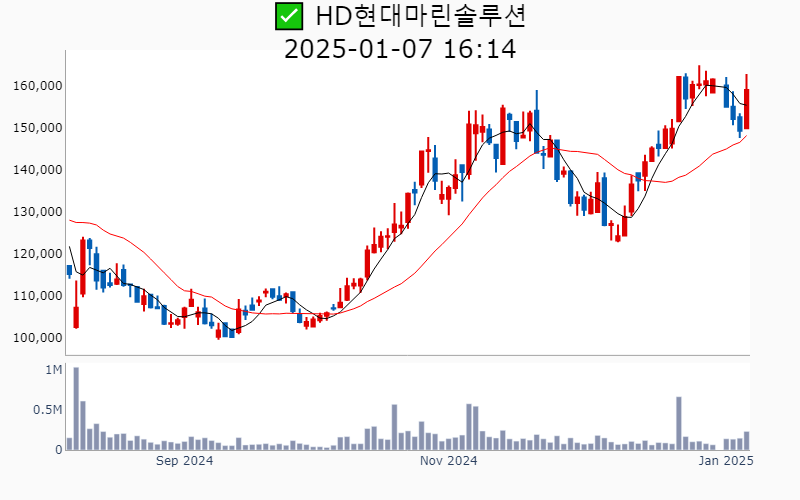800x500 pixels.
Task: Click the timestamp 2025-01-07 16:14
Action: pos(400,49)
